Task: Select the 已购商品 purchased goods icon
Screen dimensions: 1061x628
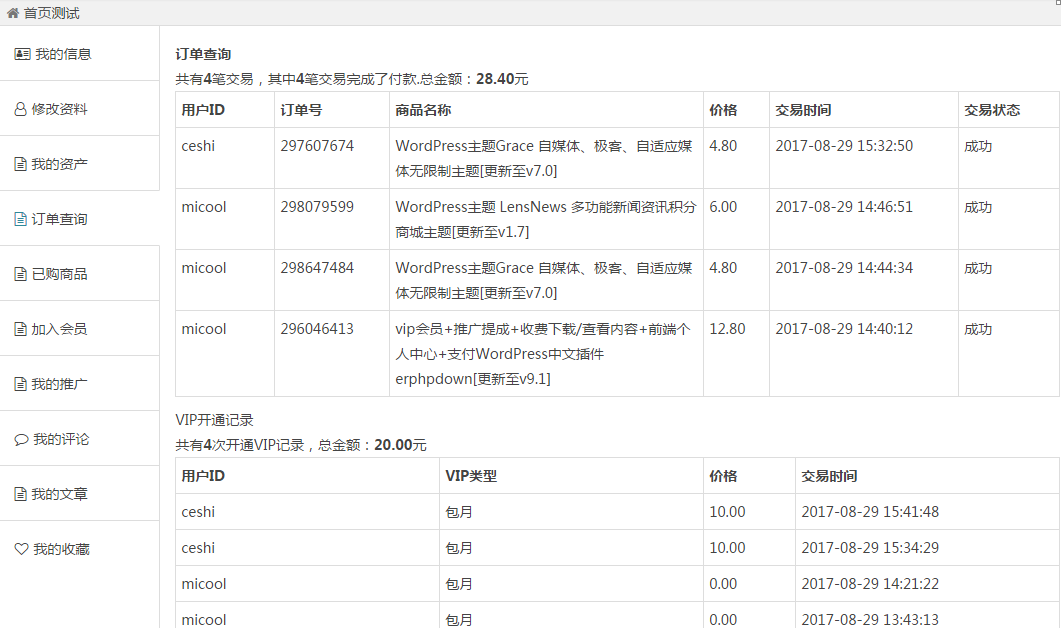Action: pos(21,272)
